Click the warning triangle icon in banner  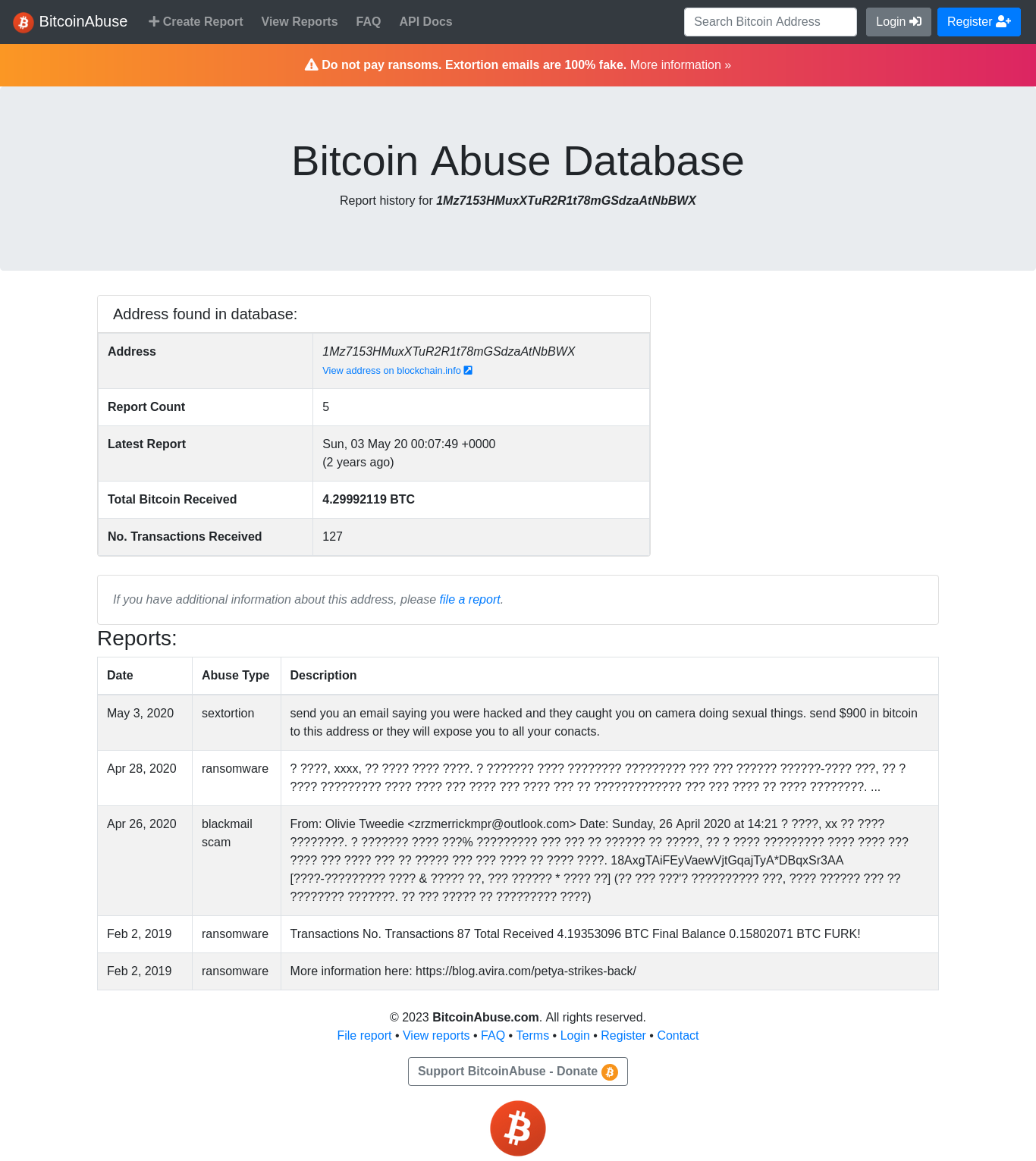311,65
